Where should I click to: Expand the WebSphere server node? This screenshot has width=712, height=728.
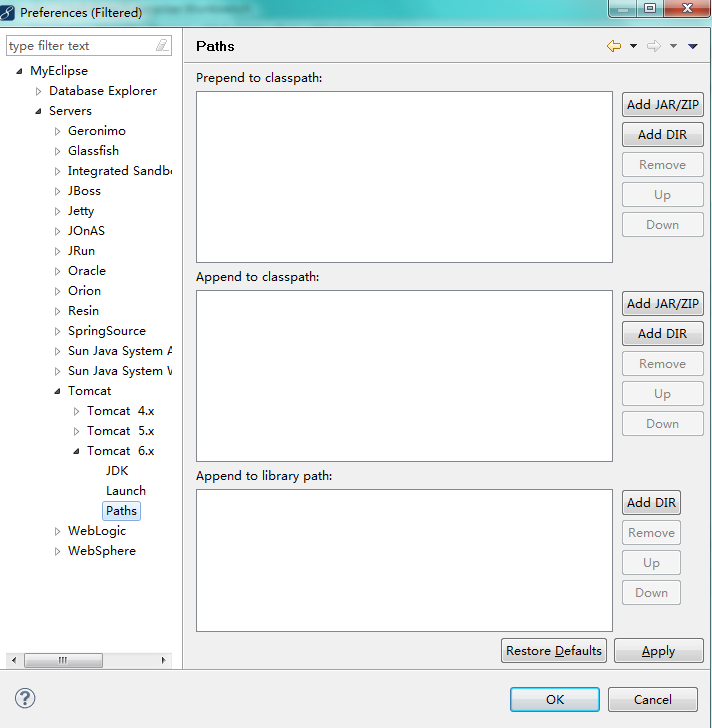(57, 551)
